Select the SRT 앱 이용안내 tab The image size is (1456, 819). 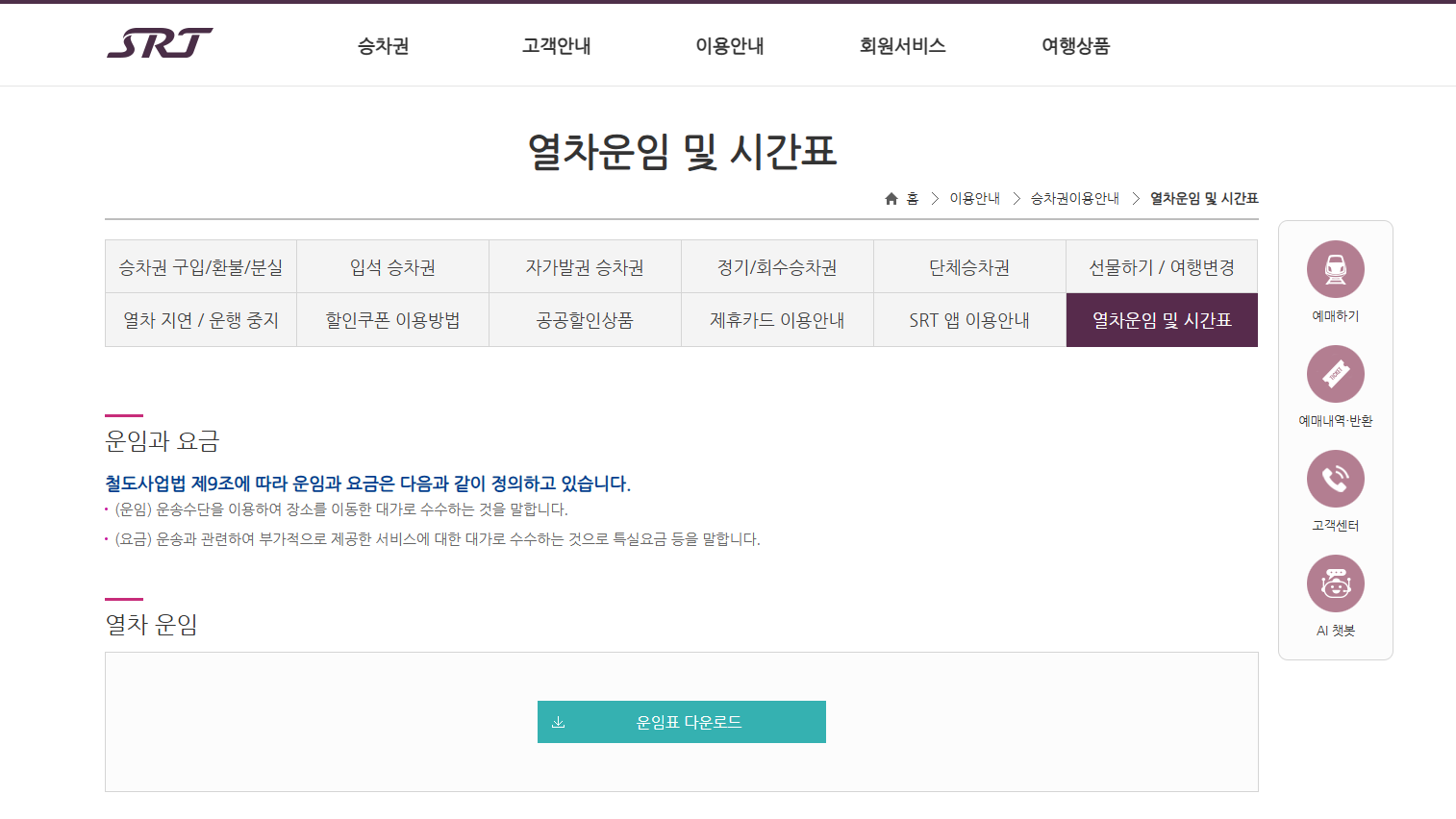(x=969, y=319)
